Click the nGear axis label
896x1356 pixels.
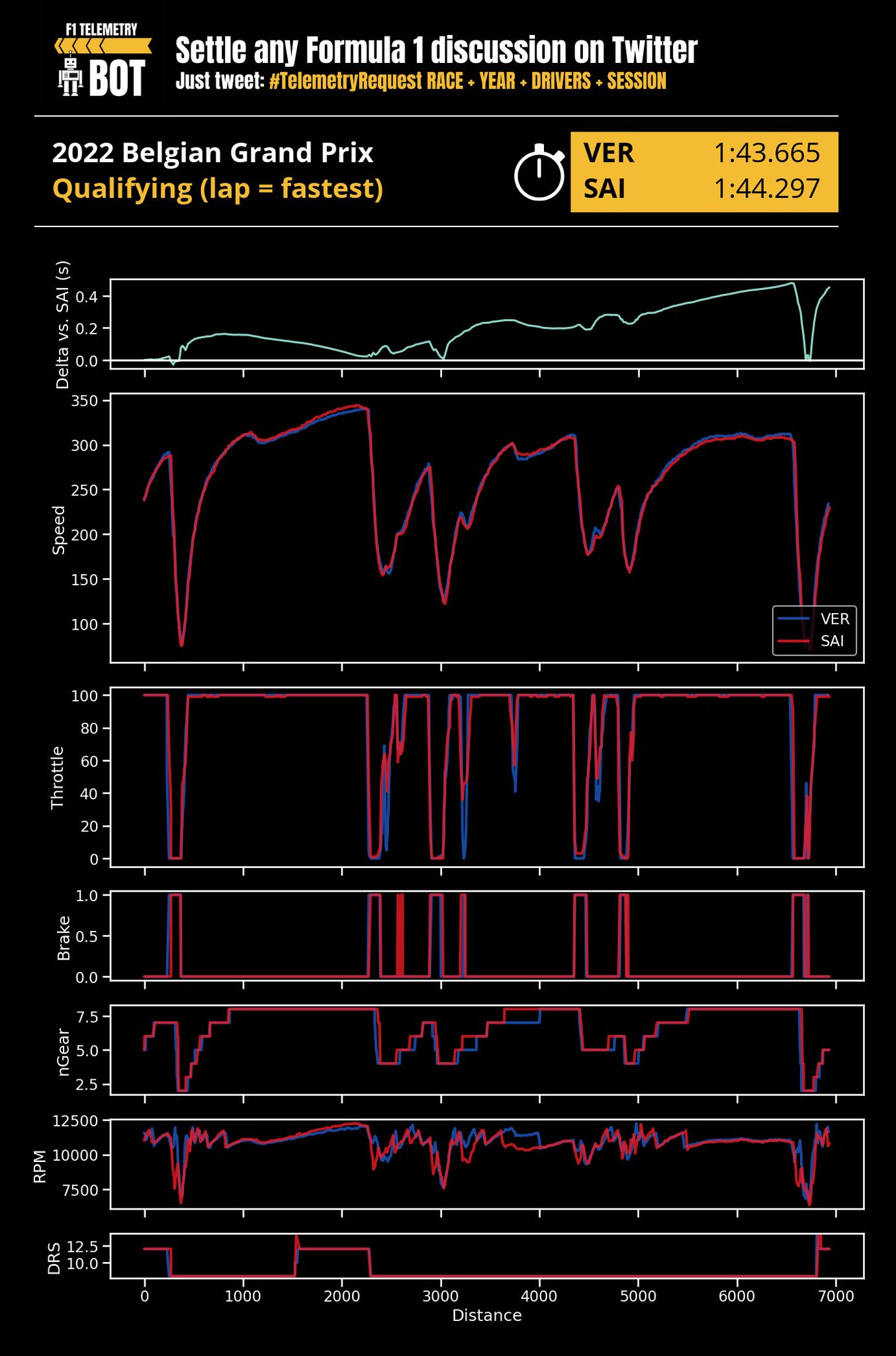point(64,1051)
